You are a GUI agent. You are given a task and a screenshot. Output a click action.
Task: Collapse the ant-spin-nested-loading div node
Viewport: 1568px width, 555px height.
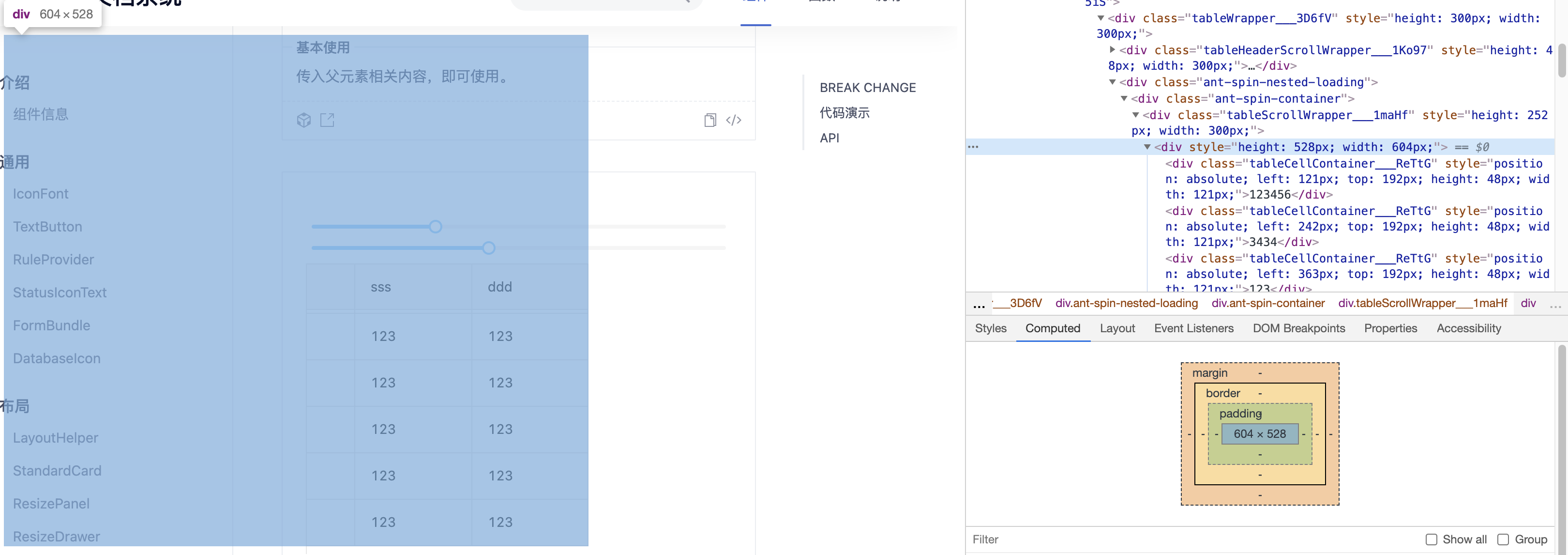tap(1112, 82)
